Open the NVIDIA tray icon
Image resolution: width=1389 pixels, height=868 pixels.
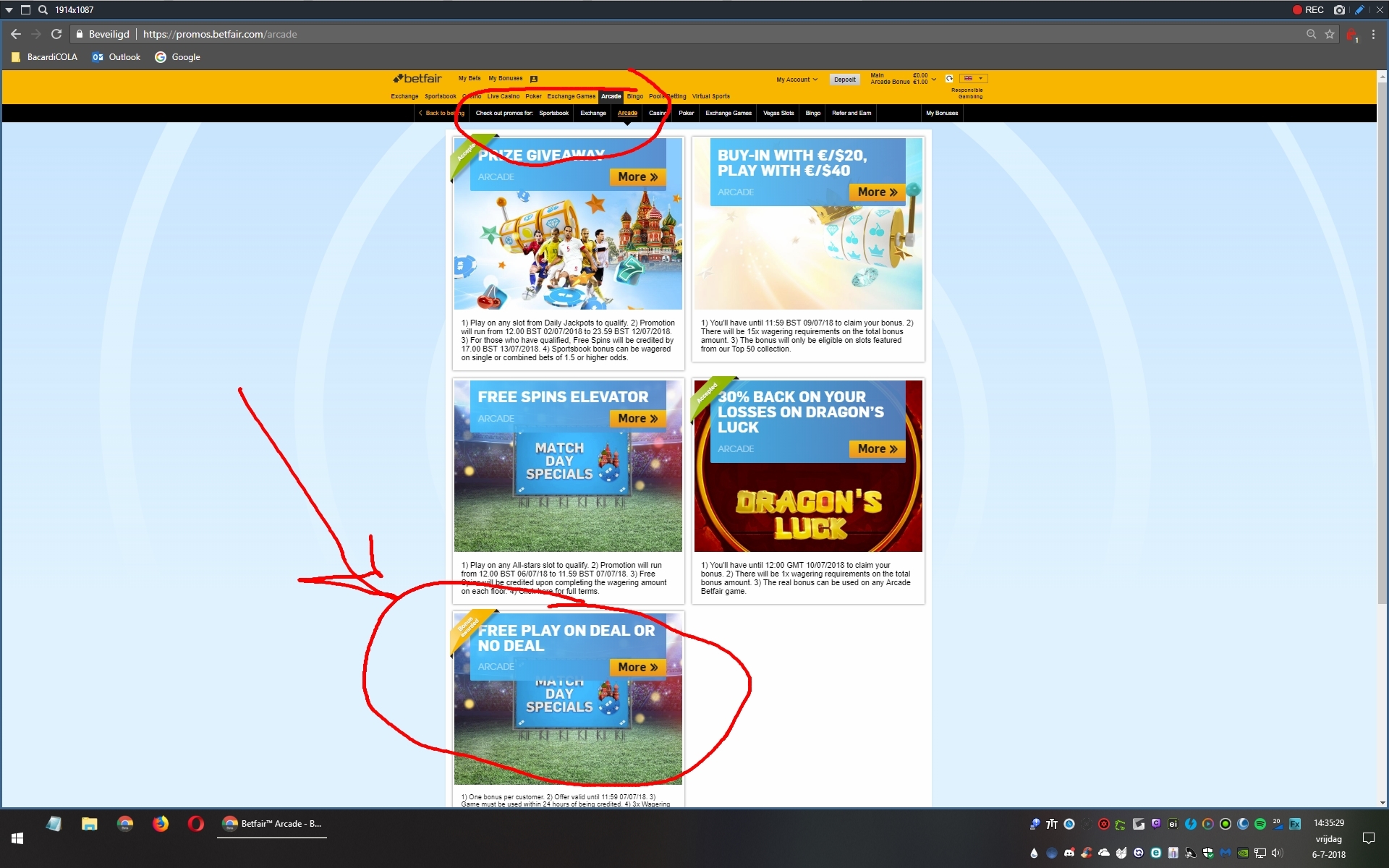point(1243,853)
